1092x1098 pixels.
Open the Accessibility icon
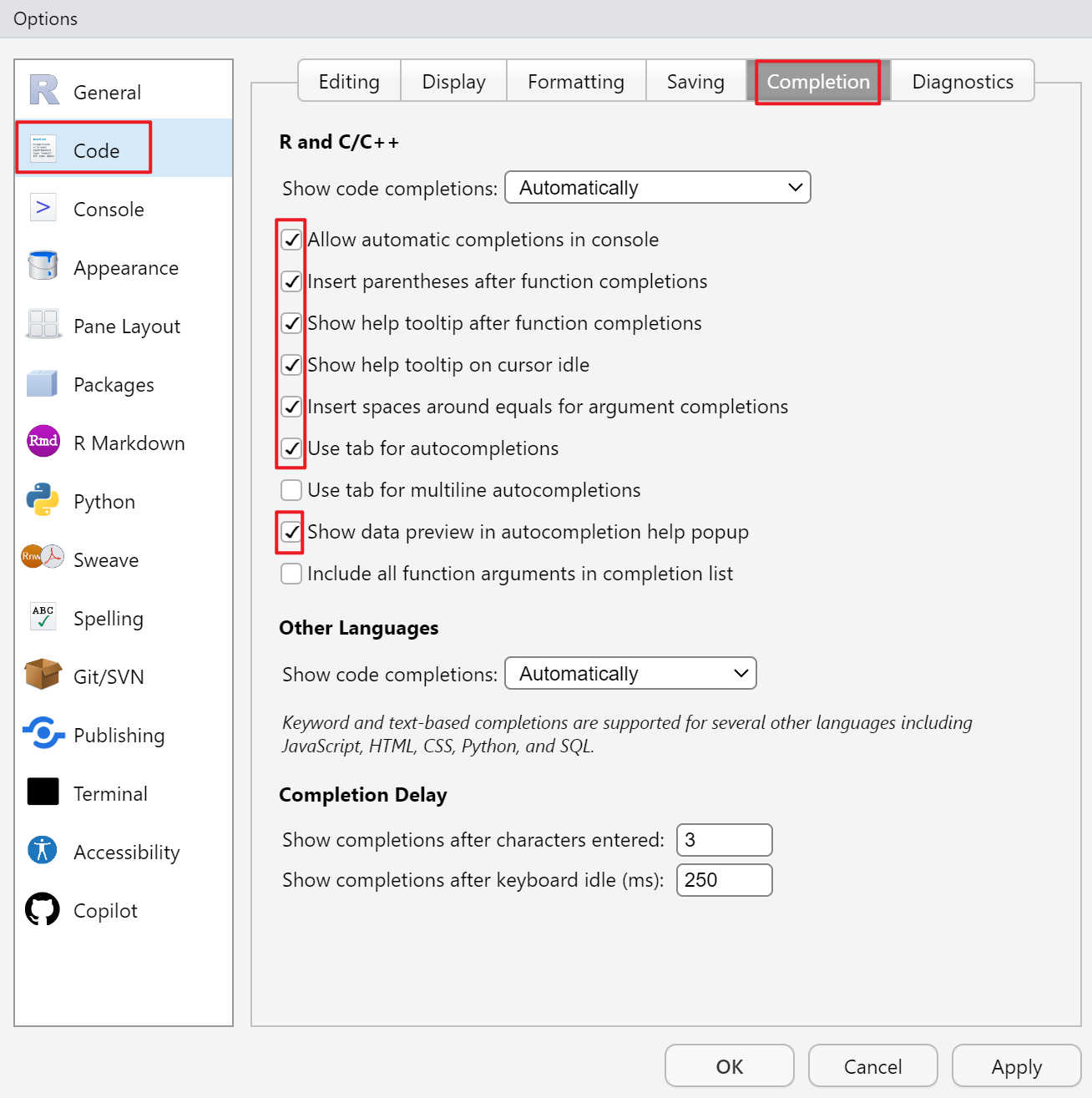tap(43, 850)
